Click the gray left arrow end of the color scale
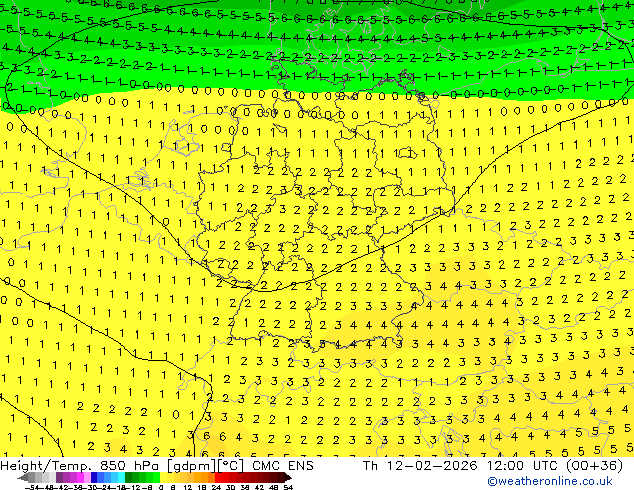This screenshot has height=490, width=634. tap(23, 477)
